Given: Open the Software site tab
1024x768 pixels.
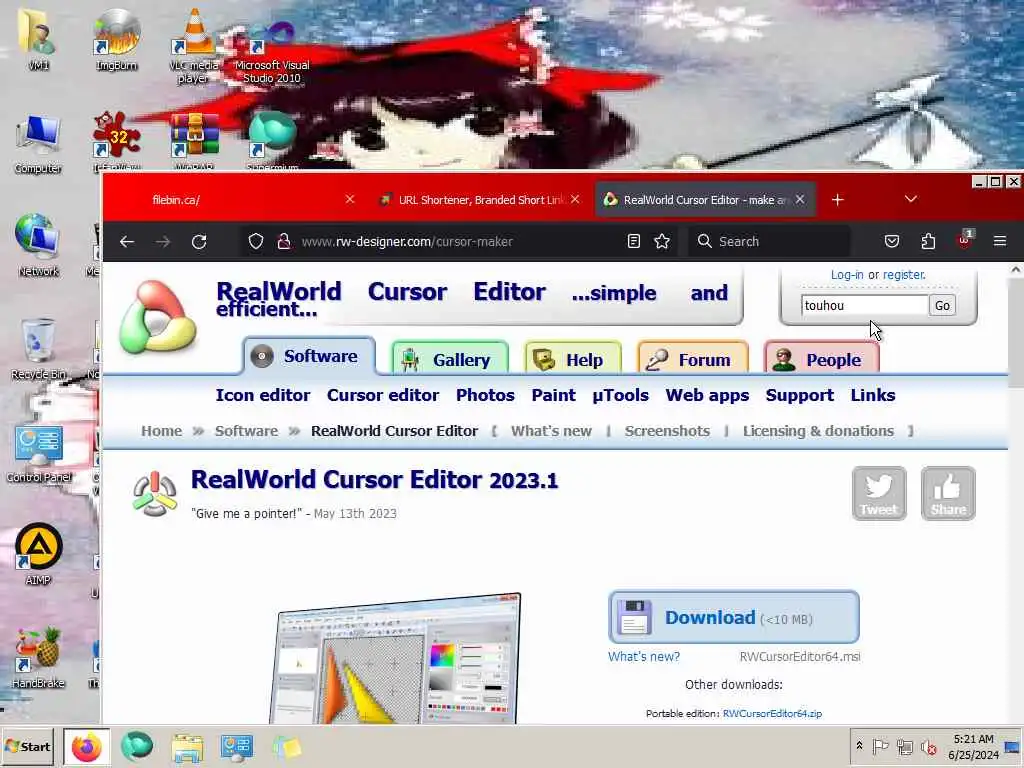Looking at the screenshot, I should (x=309, y=356).
